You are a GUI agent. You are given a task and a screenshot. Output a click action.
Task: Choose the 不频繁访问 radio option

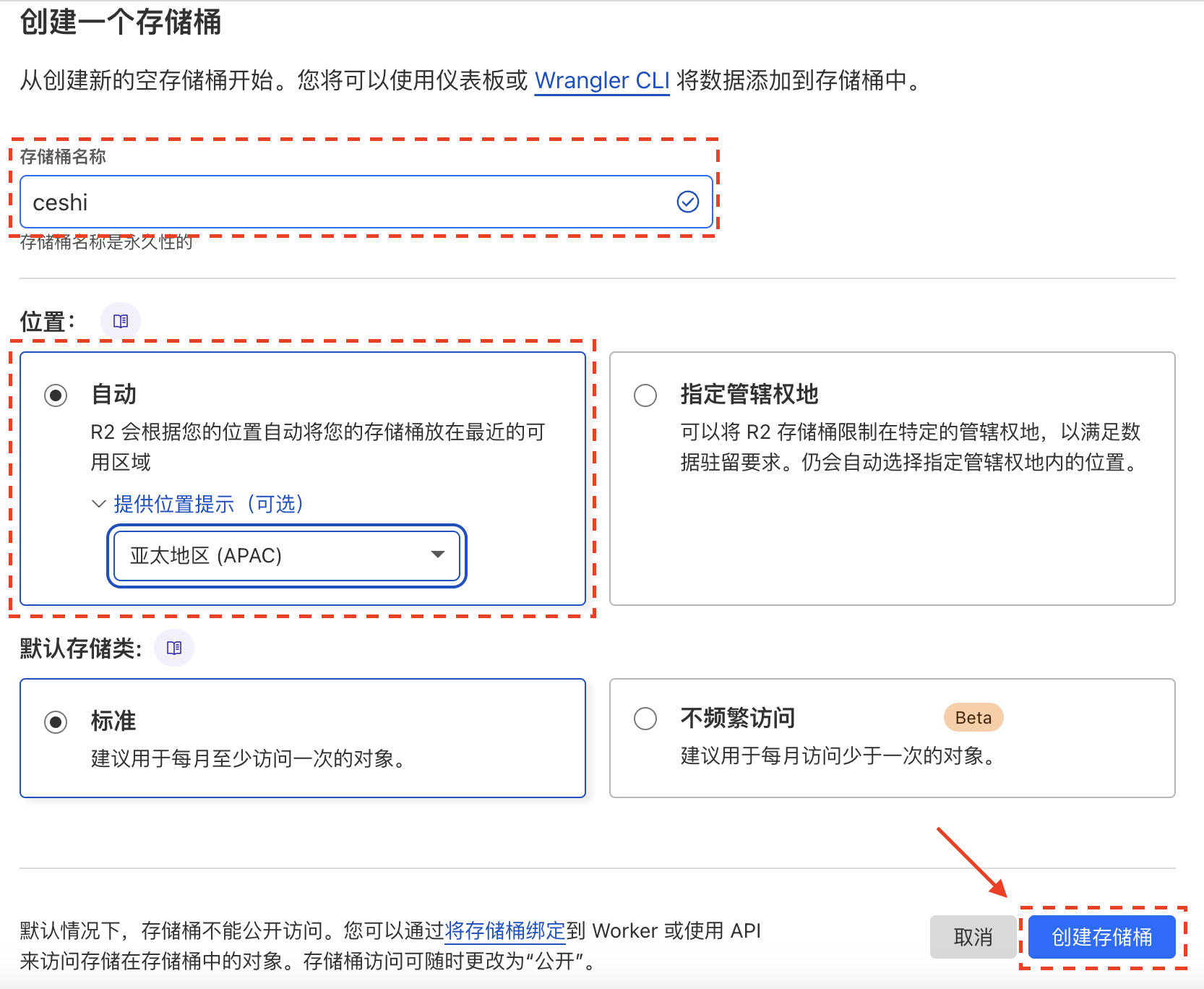coord(645,719)
